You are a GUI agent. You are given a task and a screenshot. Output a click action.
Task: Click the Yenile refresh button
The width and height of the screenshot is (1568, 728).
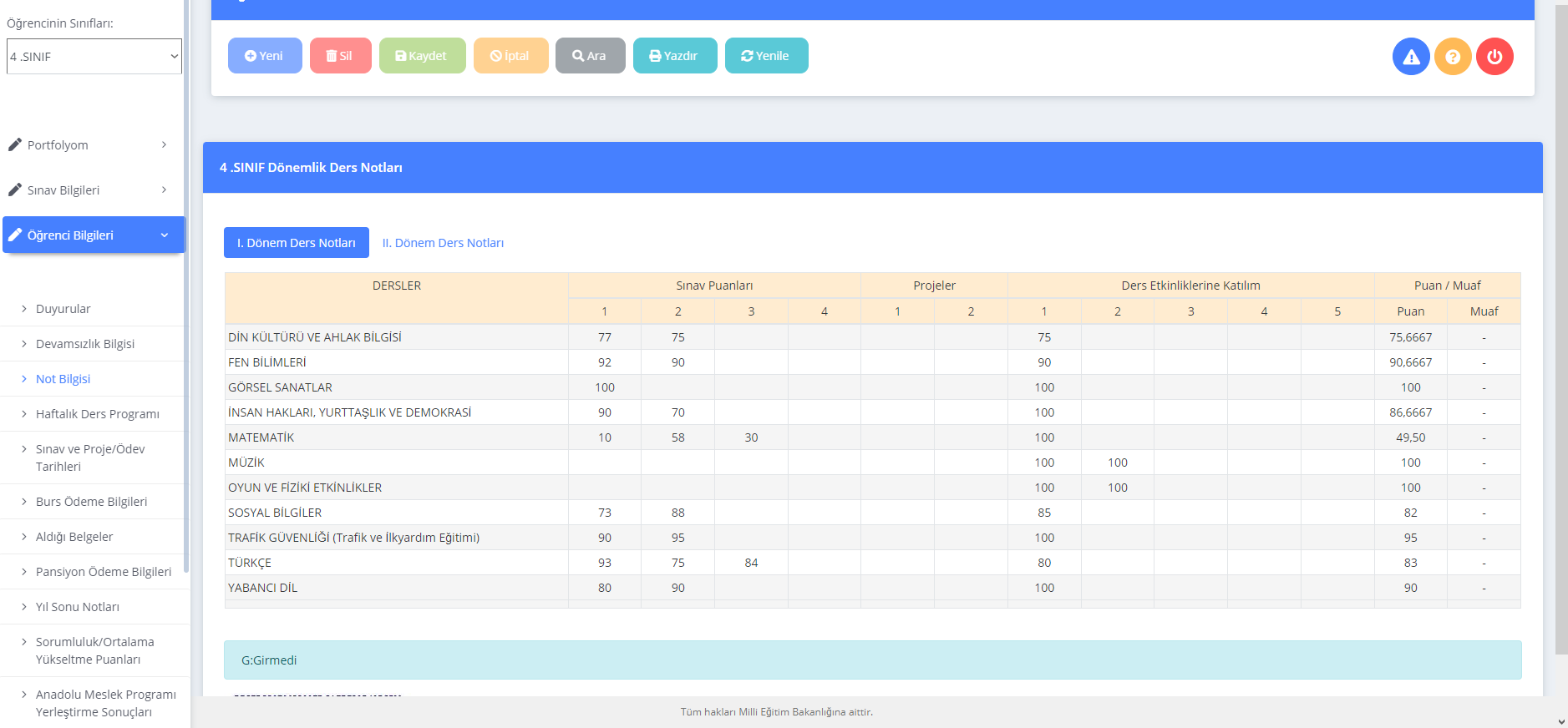point(766,56)
